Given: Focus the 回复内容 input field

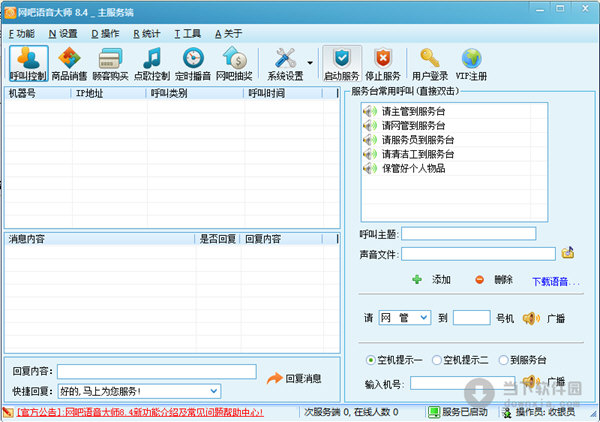Looking at the screenshot, I should click(157, 371).
